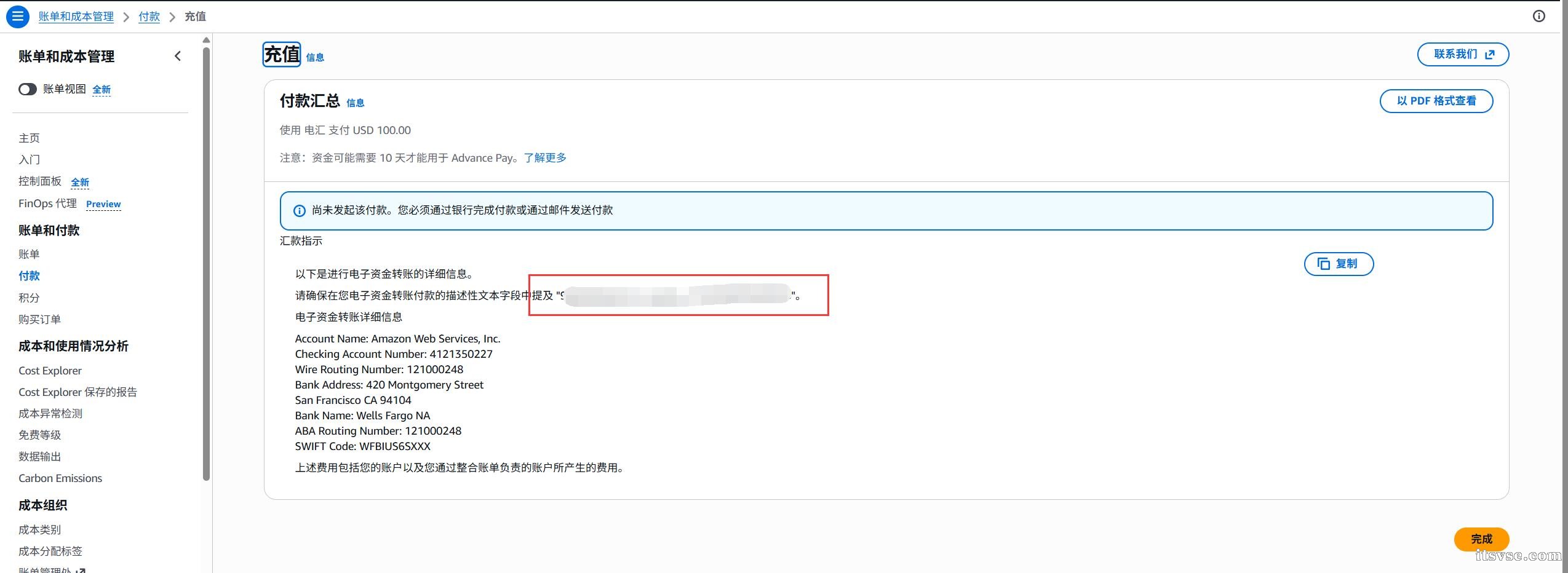
Task: Click the Account Name Amazon Web Services line
Action: (398, 339)
